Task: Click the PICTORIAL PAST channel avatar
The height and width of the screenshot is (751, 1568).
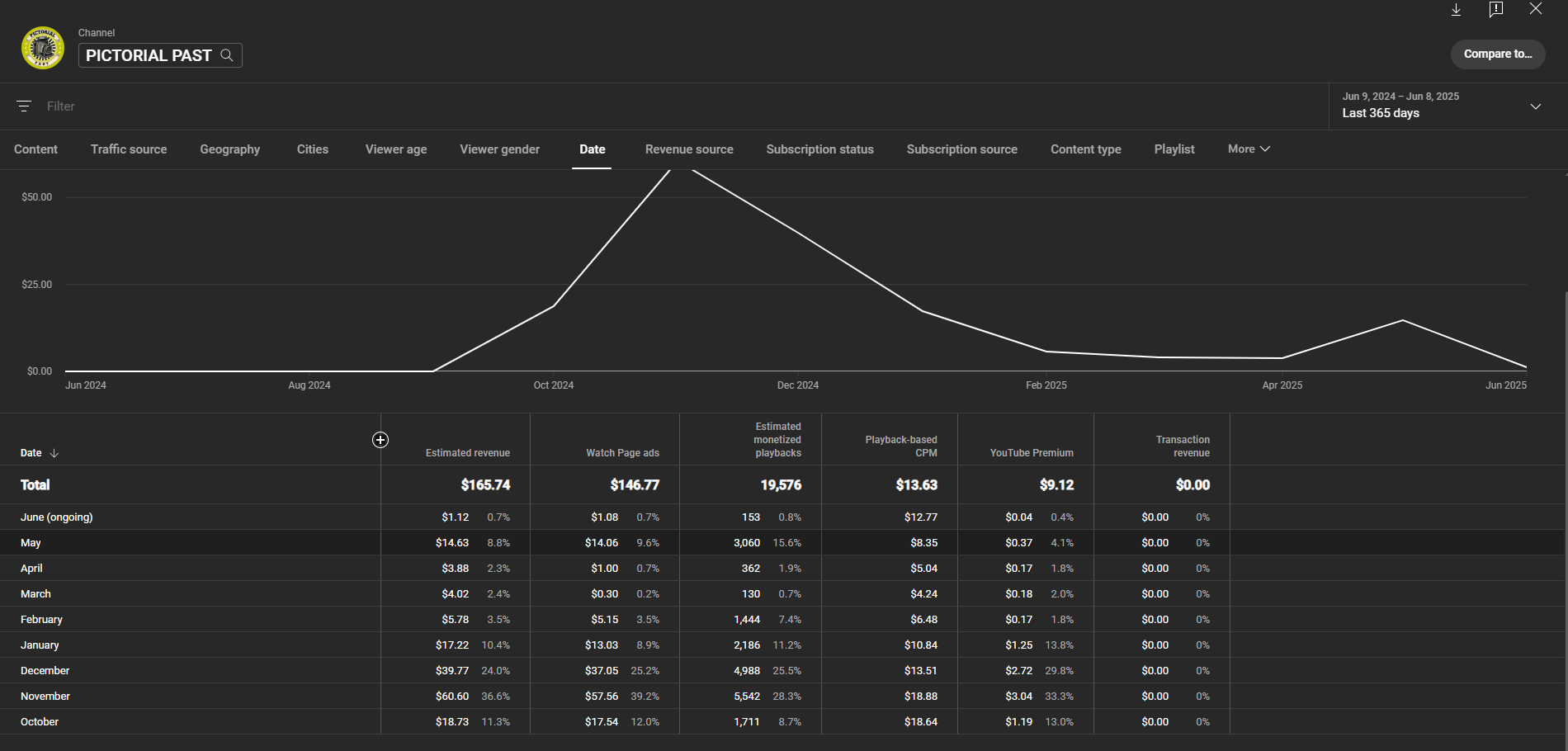Action: click(x=43, y=48)
